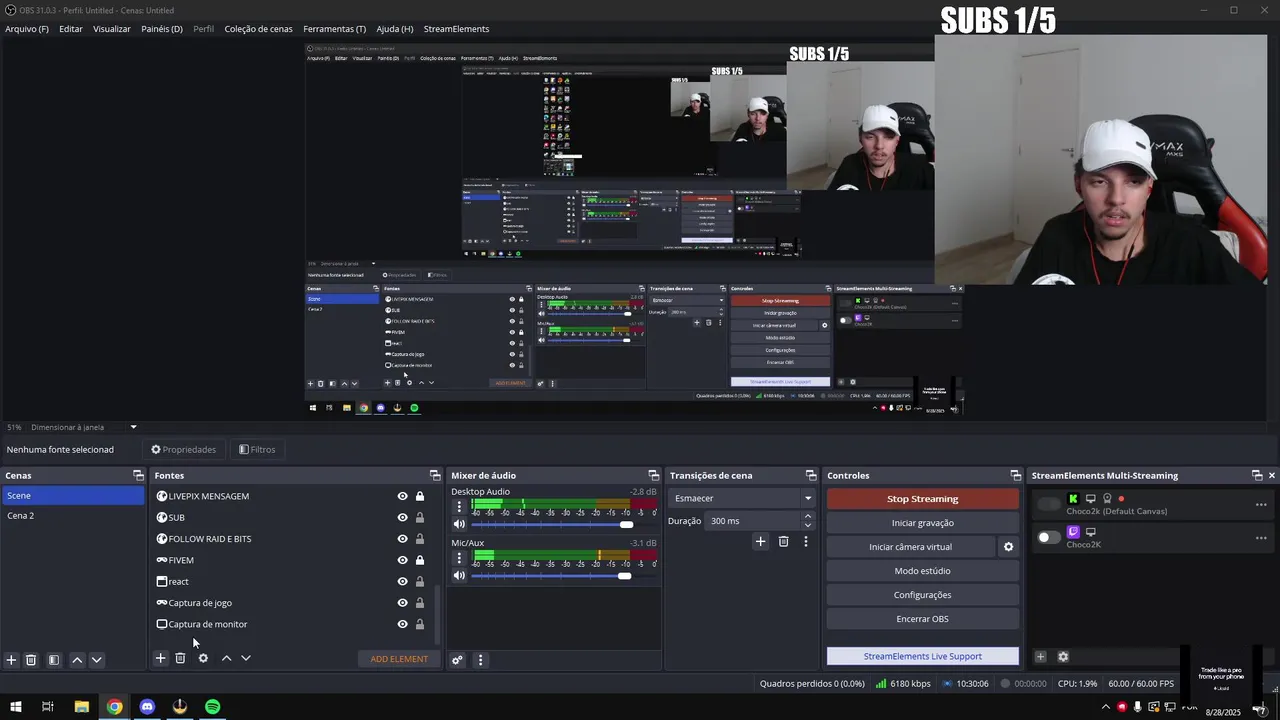This screenshot has height=720, width=1280.
Task: Move the scene down in Cenas
Action: (96, 660)
